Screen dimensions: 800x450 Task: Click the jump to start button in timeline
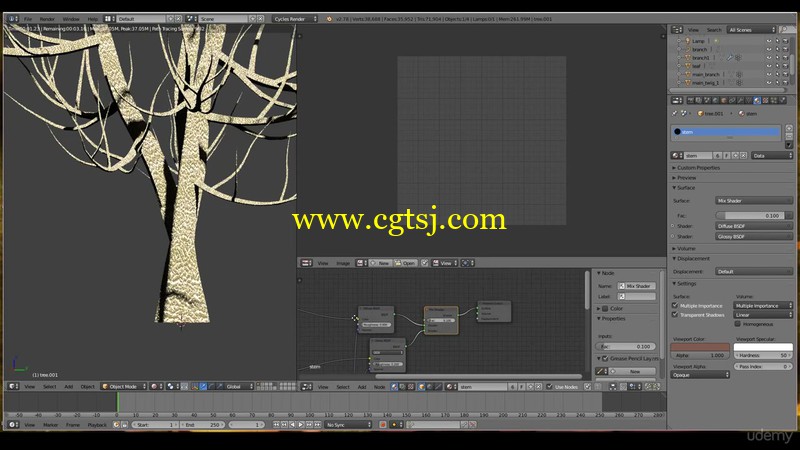point(276,424)
